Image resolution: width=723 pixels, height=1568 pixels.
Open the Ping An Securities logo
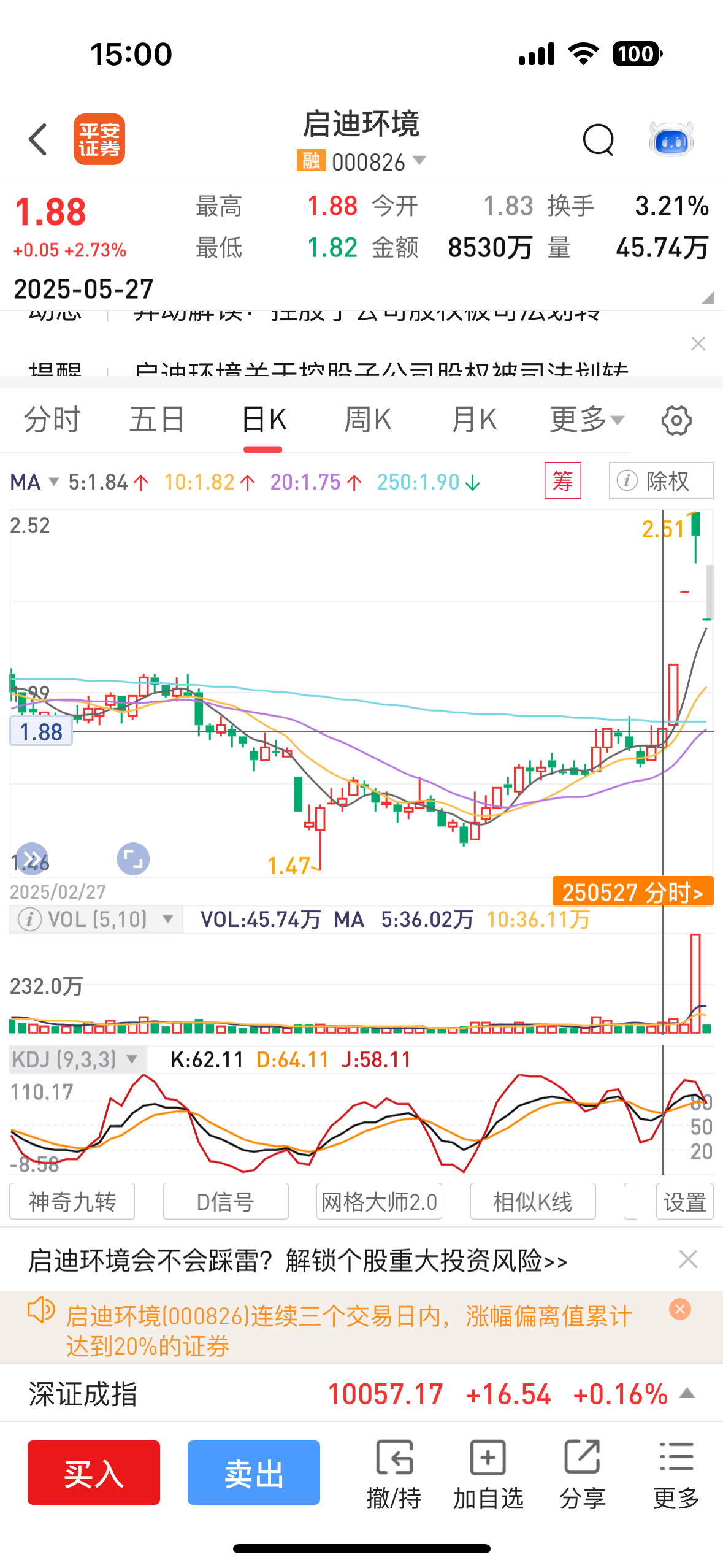[99, 139]
